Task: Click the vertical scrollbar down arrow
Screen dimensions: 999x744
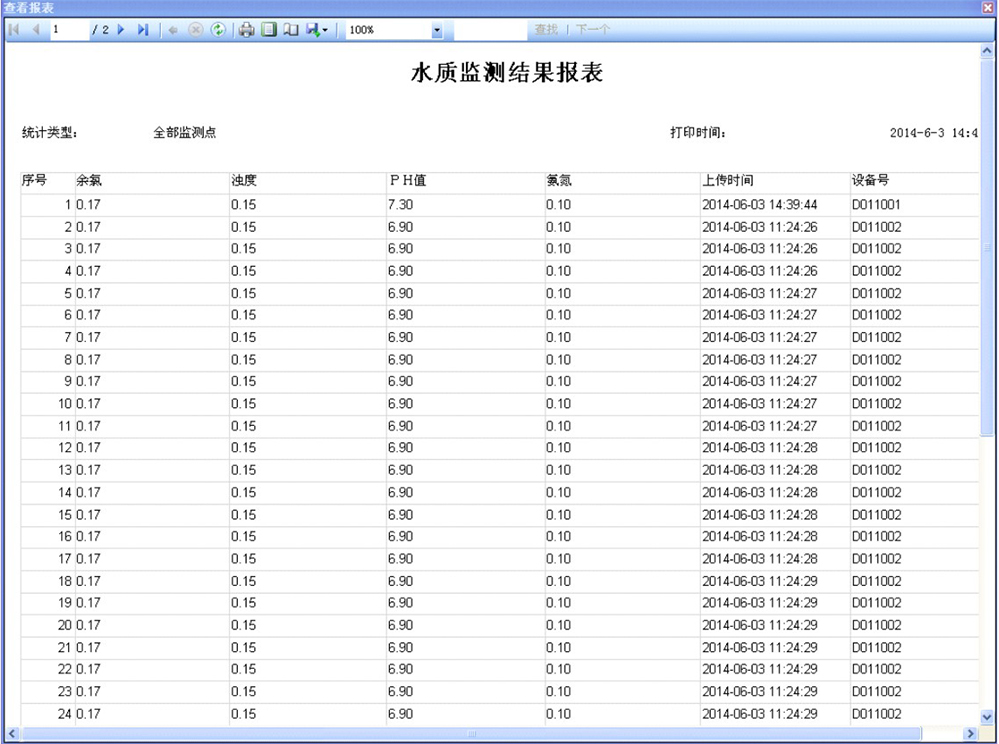Action: click(988, 716)
